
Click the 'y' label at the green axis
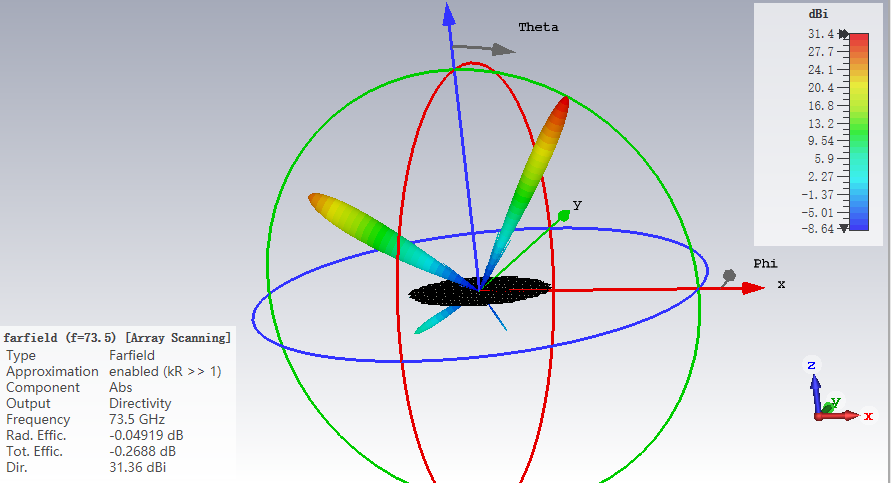[577, 205]
